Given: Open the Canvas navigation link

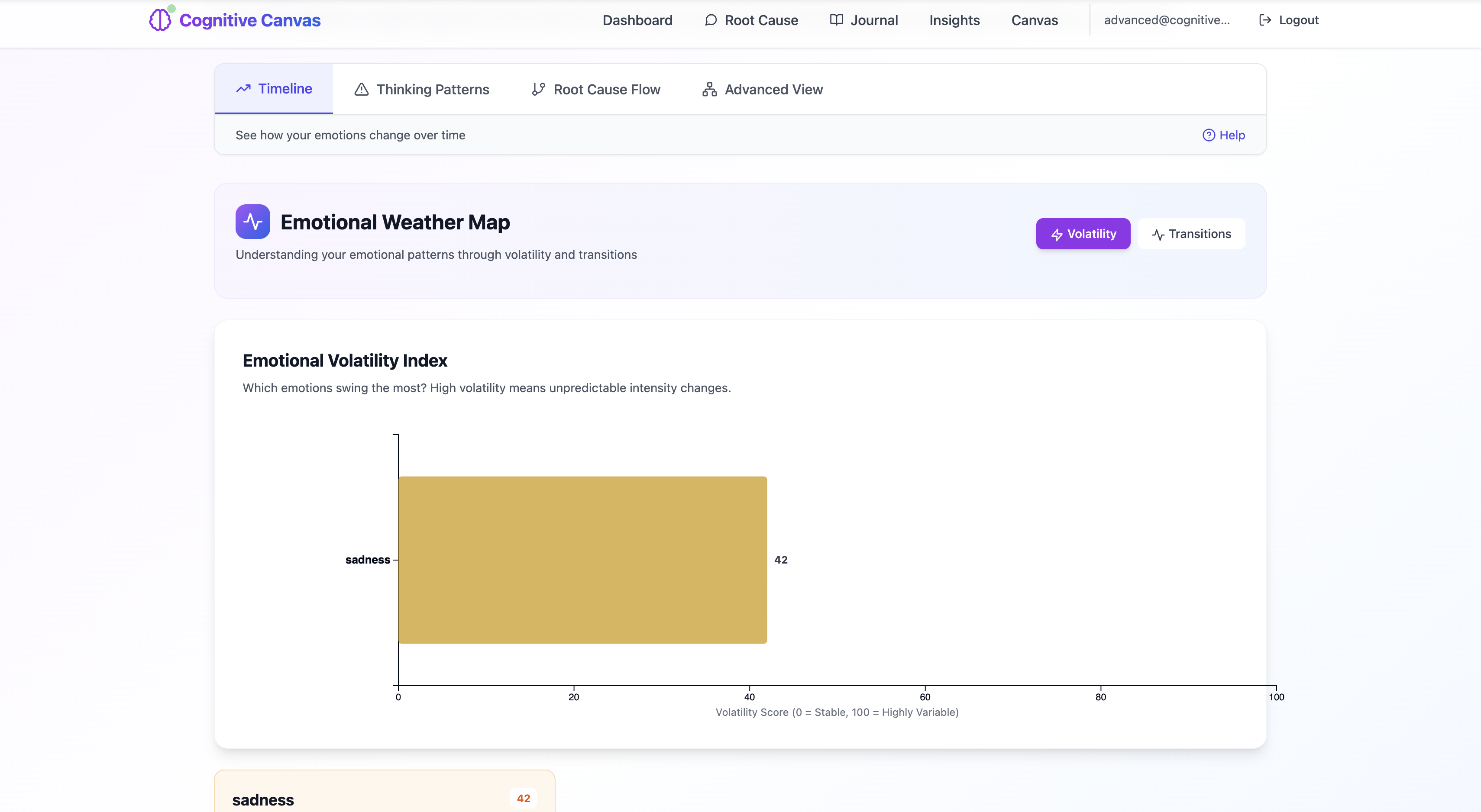Looking at the screenshot, I should point(1034,20).
